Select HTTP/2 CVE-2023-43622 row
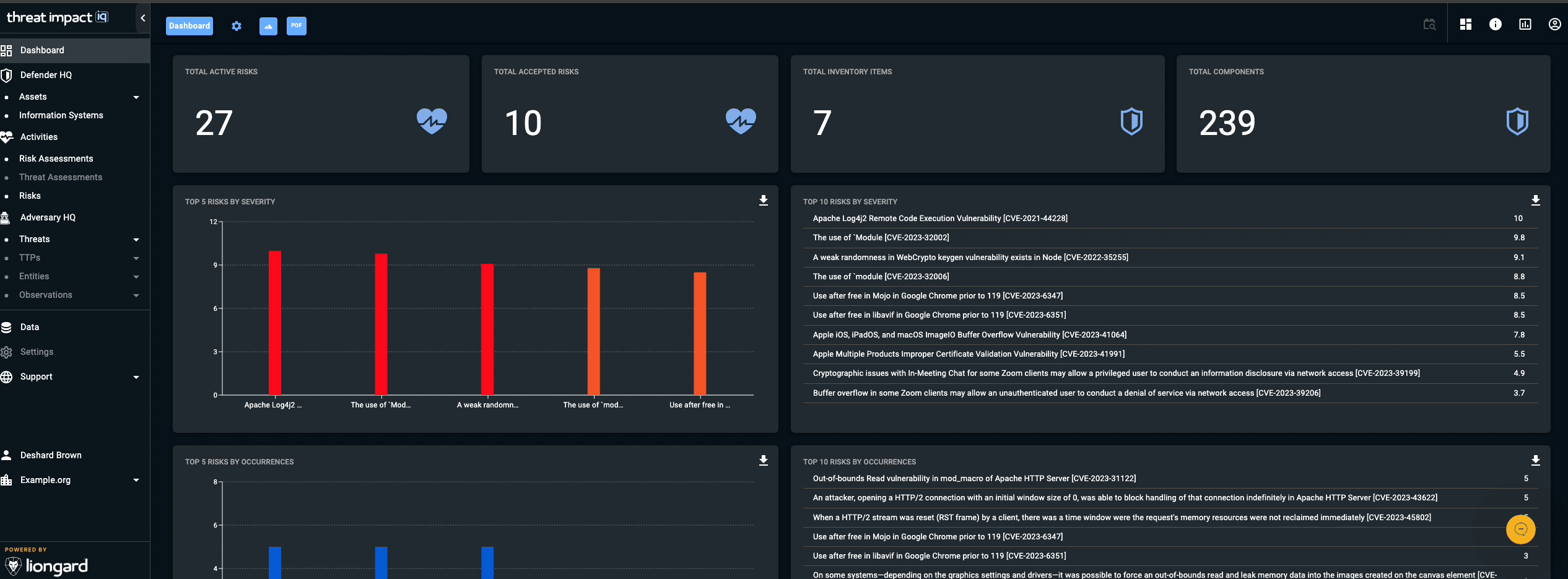Screen dimensions: 1568x579 click(1170, 498)
